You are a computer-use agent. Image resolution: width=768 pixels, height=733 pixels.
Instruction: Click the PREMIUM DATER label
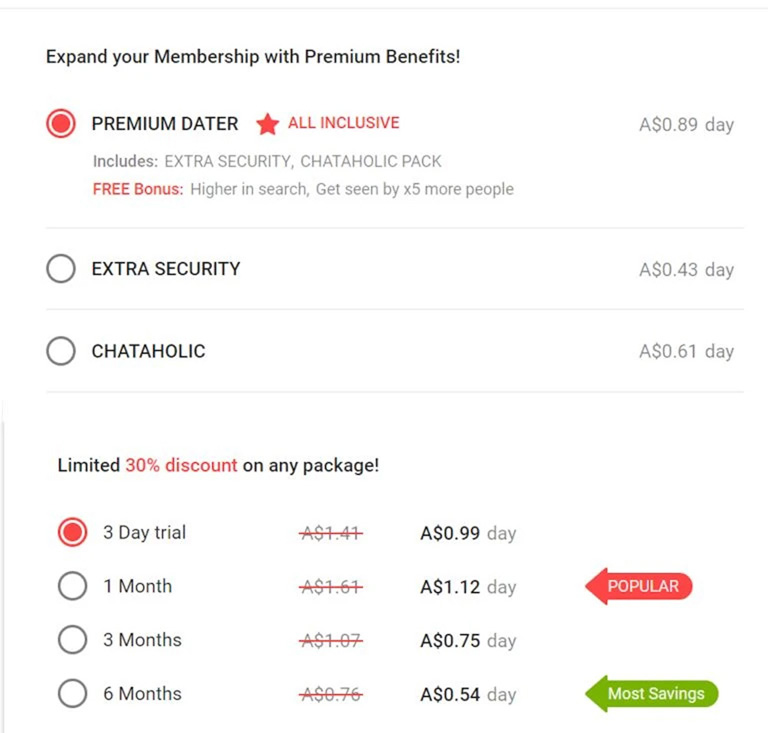[x=165, y=124]
